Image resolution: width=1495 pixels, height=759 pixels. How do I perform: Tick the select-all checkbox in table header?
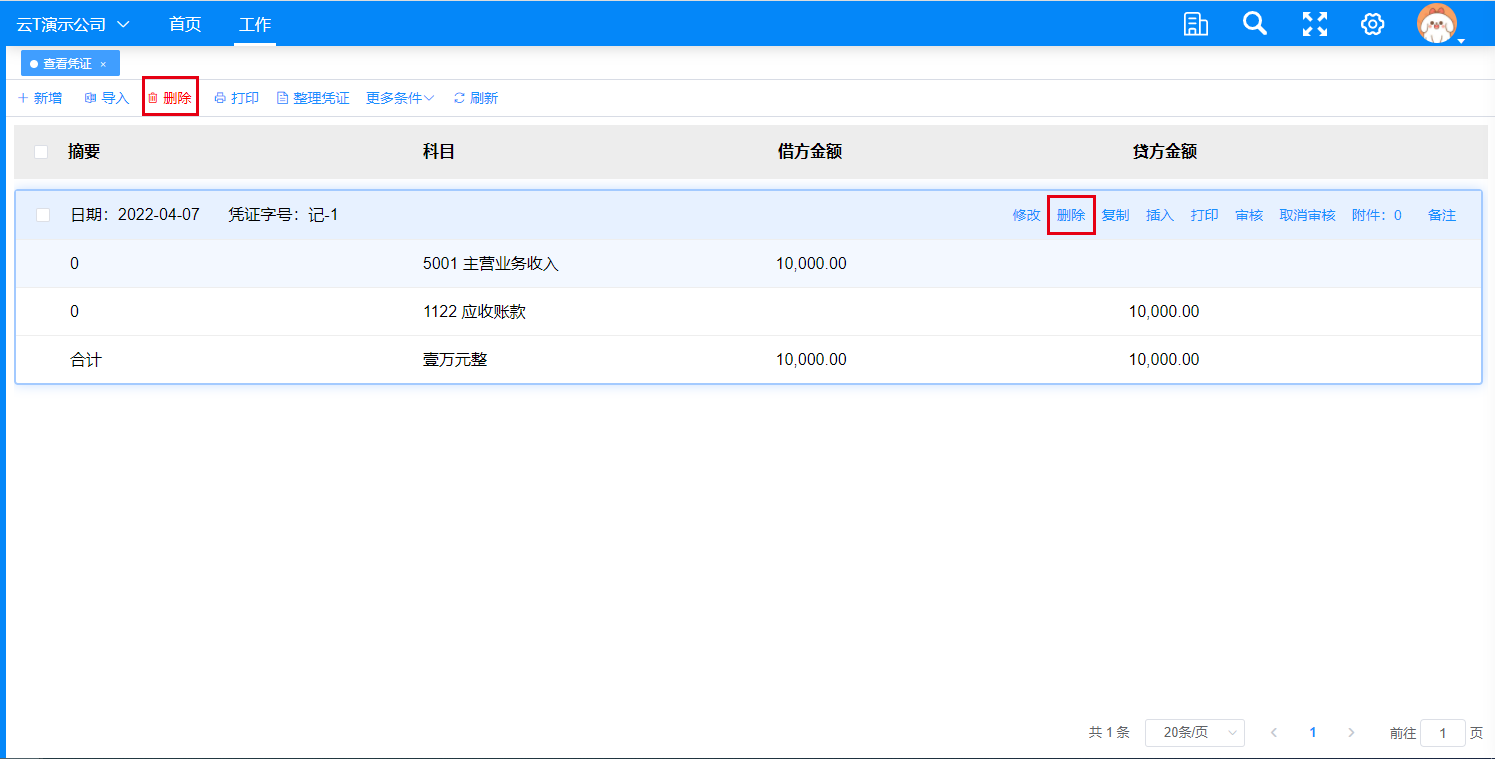tap(41, 152)
